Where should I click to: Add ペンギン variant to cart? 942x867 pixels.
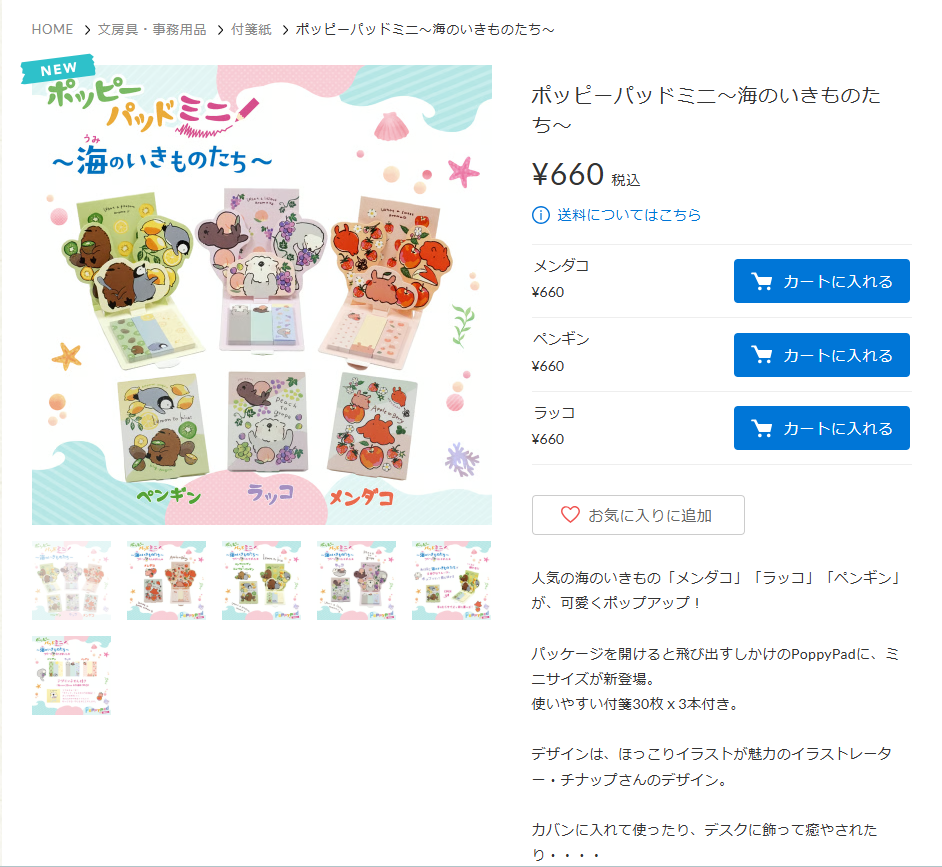click(x=821, y=355)
